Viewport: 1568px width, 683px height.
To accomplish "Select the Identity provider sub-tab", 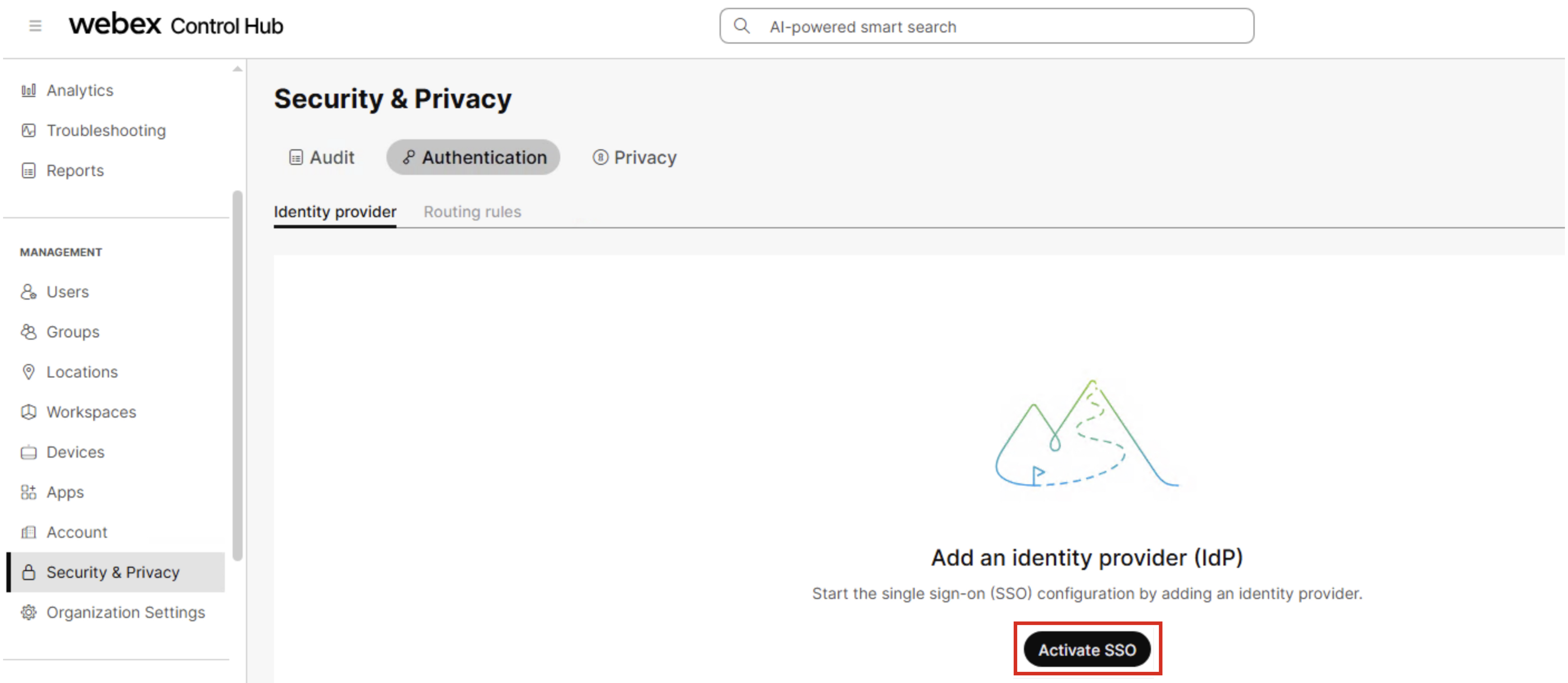I will point(335,212).
